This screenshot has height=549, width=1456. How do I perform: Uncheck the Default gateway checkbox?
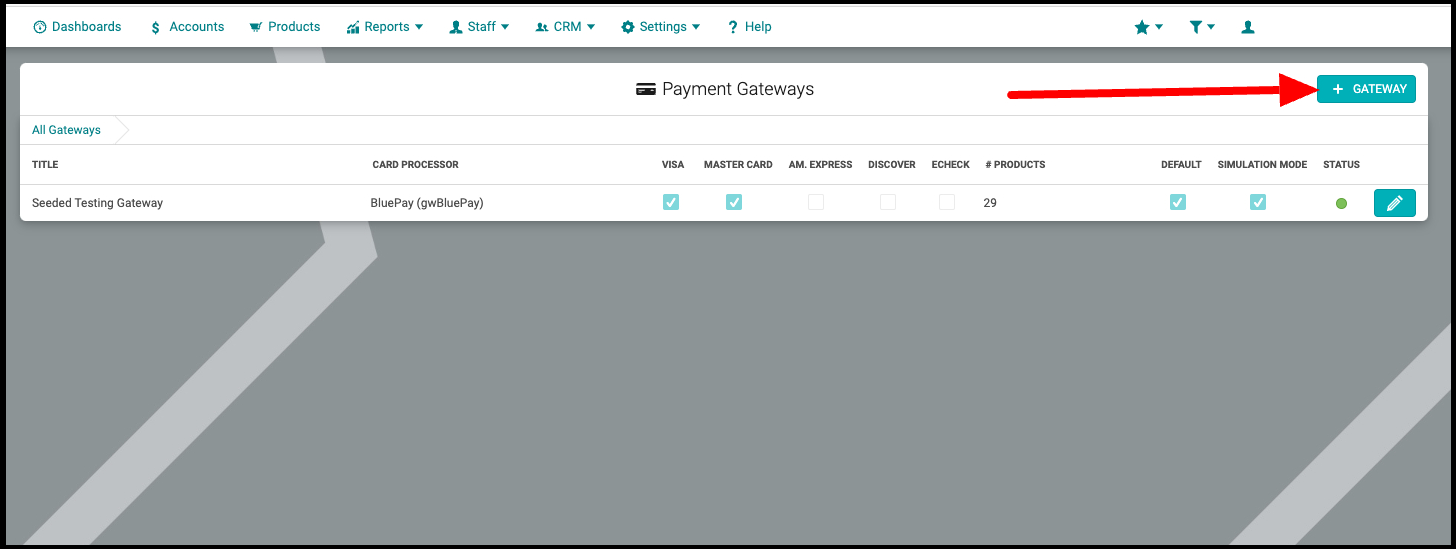[1178, 202]
